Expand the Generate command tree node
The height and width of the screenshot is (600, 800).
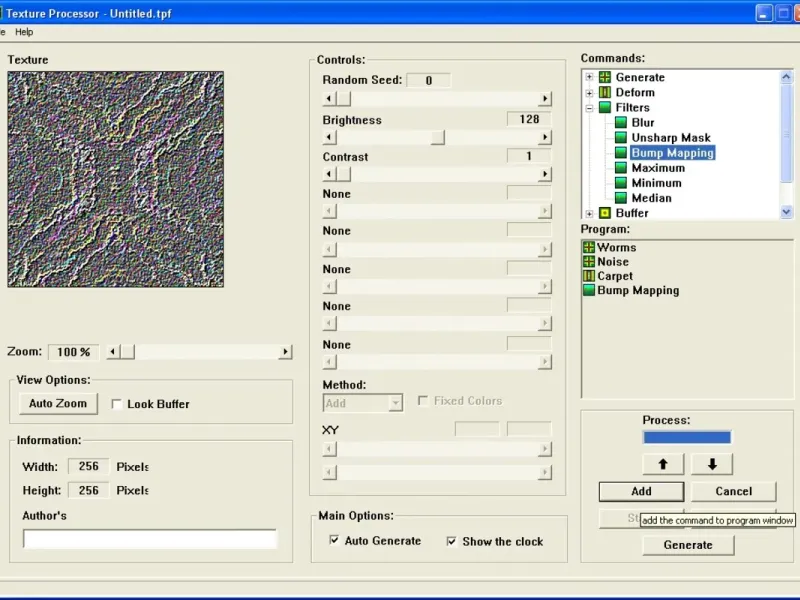590,77
